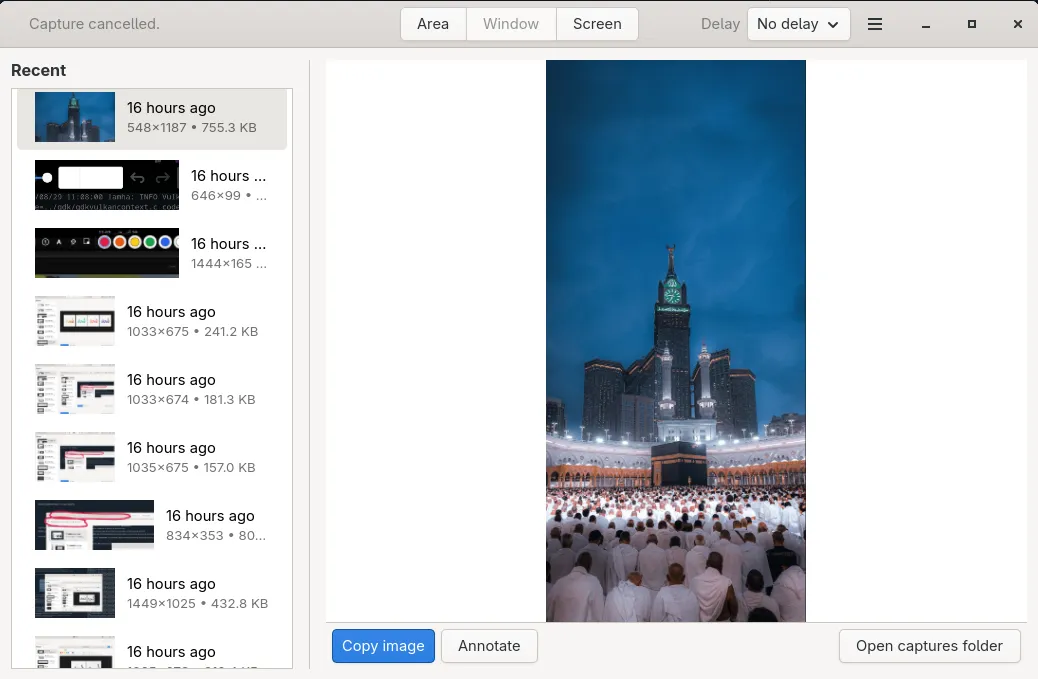
Task: Select the 646×99 capture in Recent
Action: 152,185
